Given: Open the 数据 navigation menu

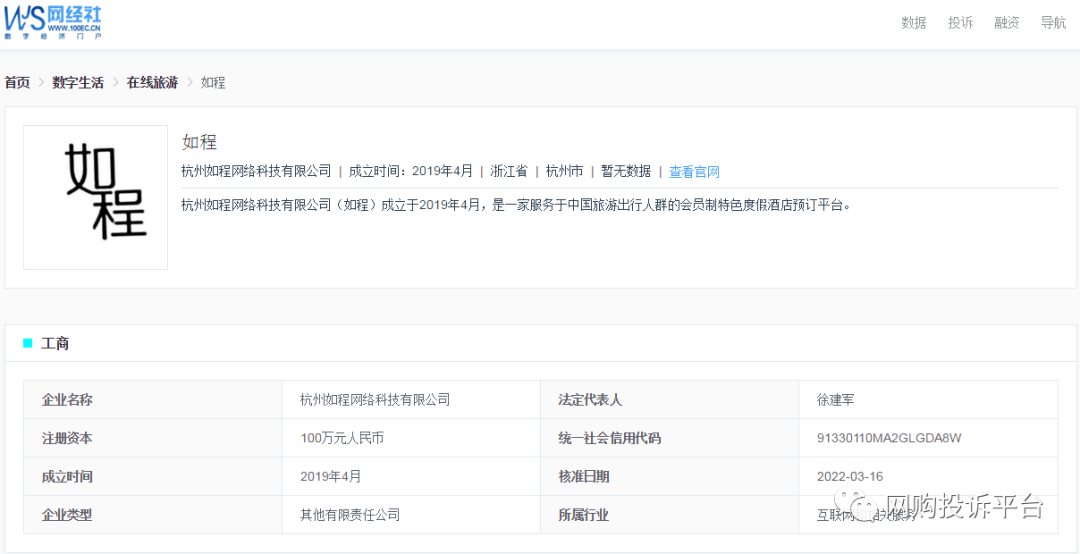Looking at the screenshot, I should (914, 23).
